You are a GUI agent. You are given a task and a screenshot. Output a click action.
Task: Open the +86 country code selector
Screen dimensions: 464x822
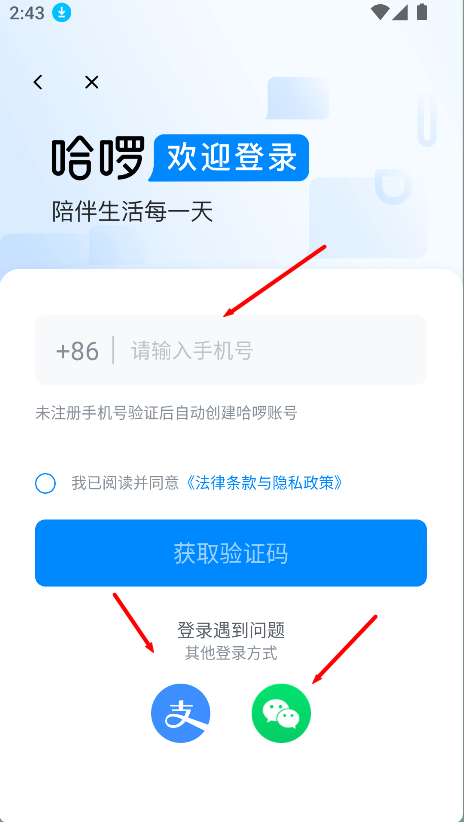(x=77, y=351)
